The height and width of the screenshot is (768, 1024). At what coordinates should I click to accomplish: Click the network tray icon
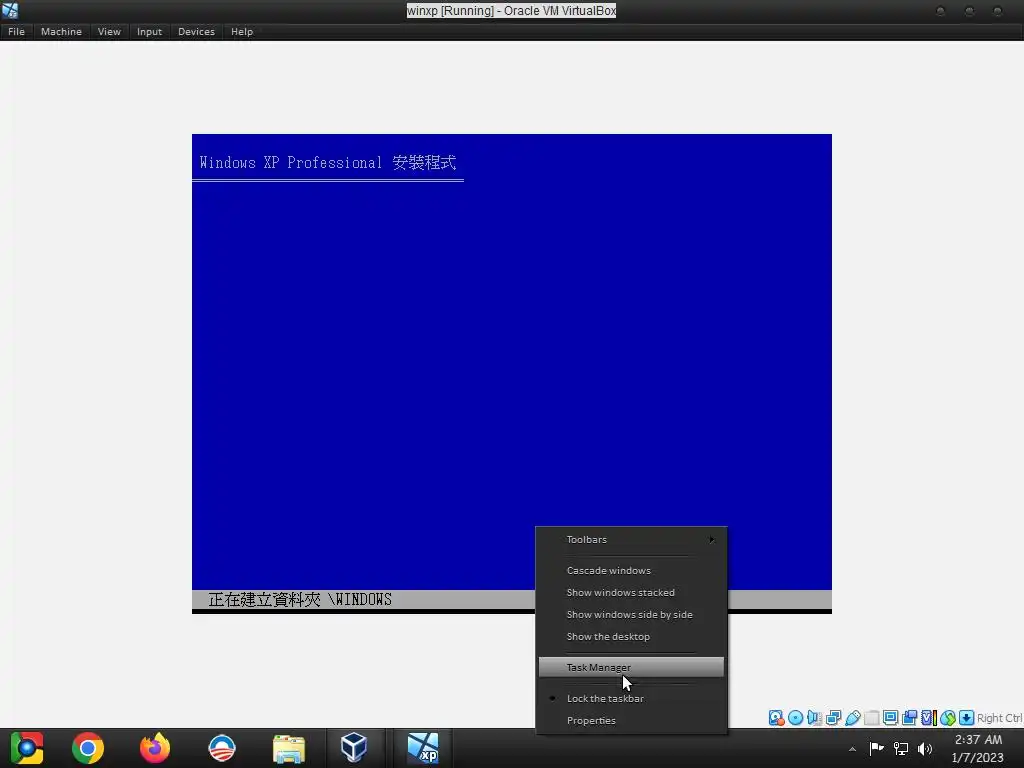[901, 748]
